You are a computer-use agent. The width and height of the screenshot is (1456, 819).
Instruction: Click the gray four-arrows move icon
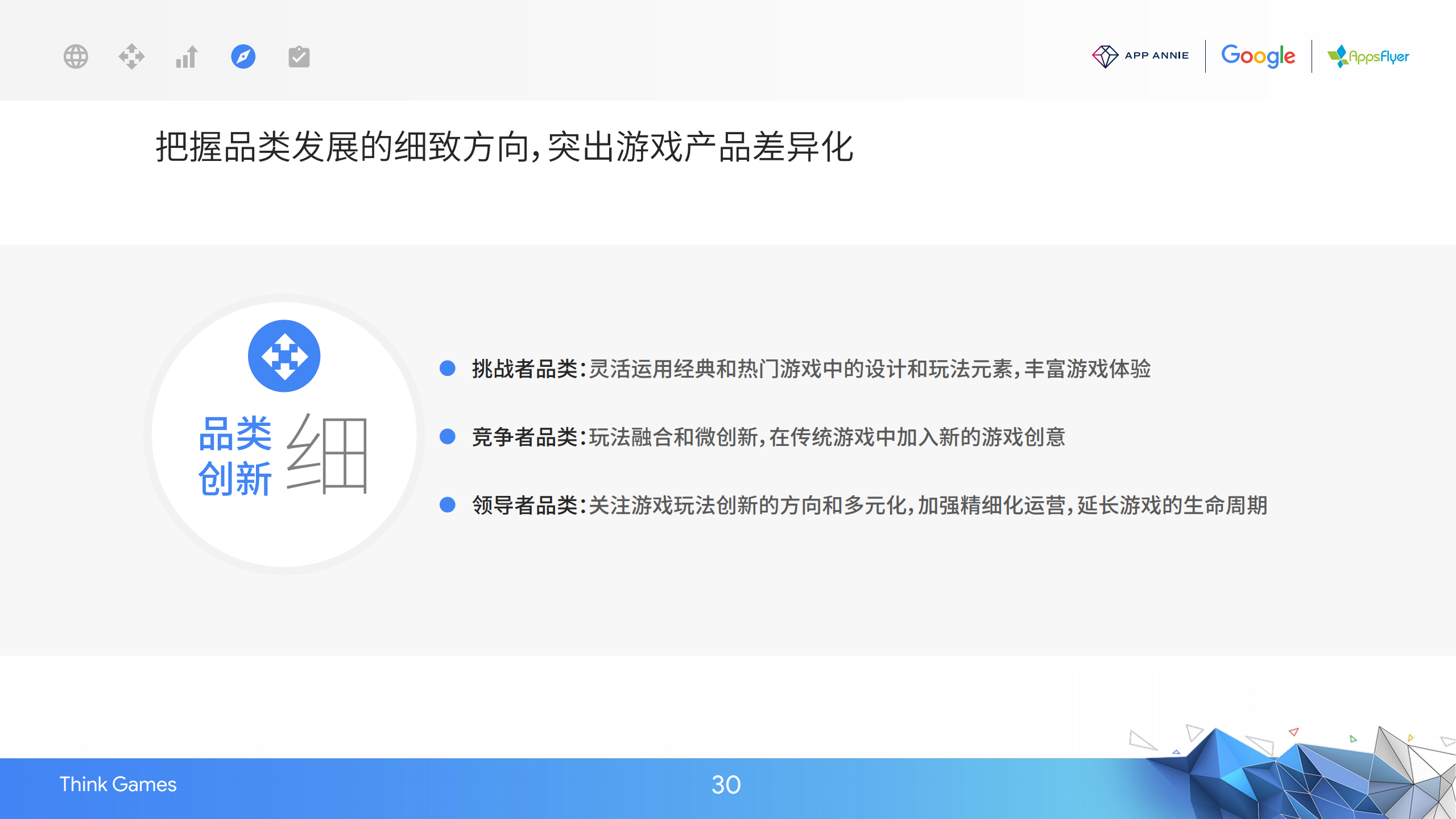tap(131, 57)
